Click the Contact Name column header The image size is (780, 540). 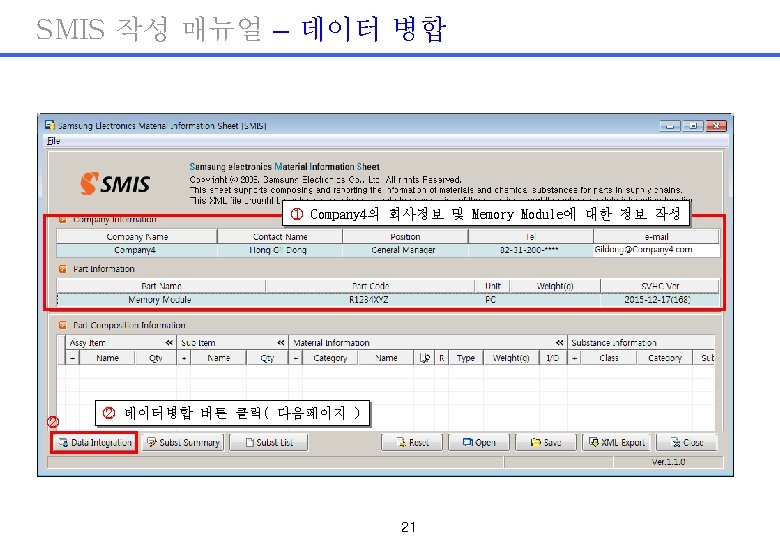tap(280, 237)
